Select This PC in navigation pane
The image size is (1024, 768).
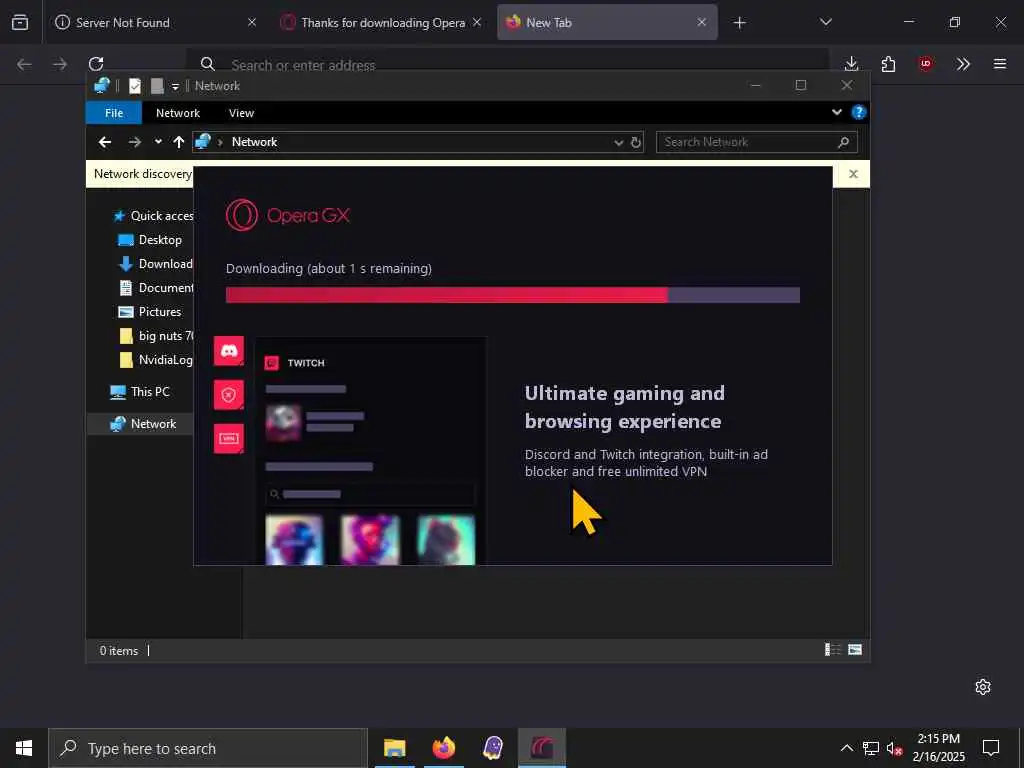coord(140,392)
